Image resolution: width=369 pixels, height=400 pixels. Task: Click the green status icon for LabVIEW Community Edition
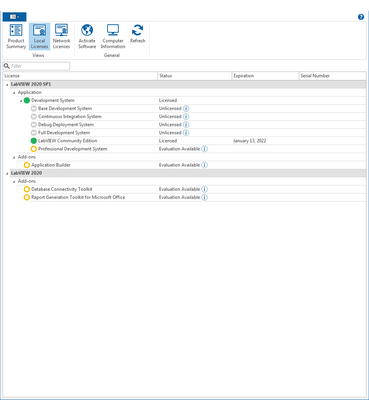pyautogui.click(x=34, y=141)
